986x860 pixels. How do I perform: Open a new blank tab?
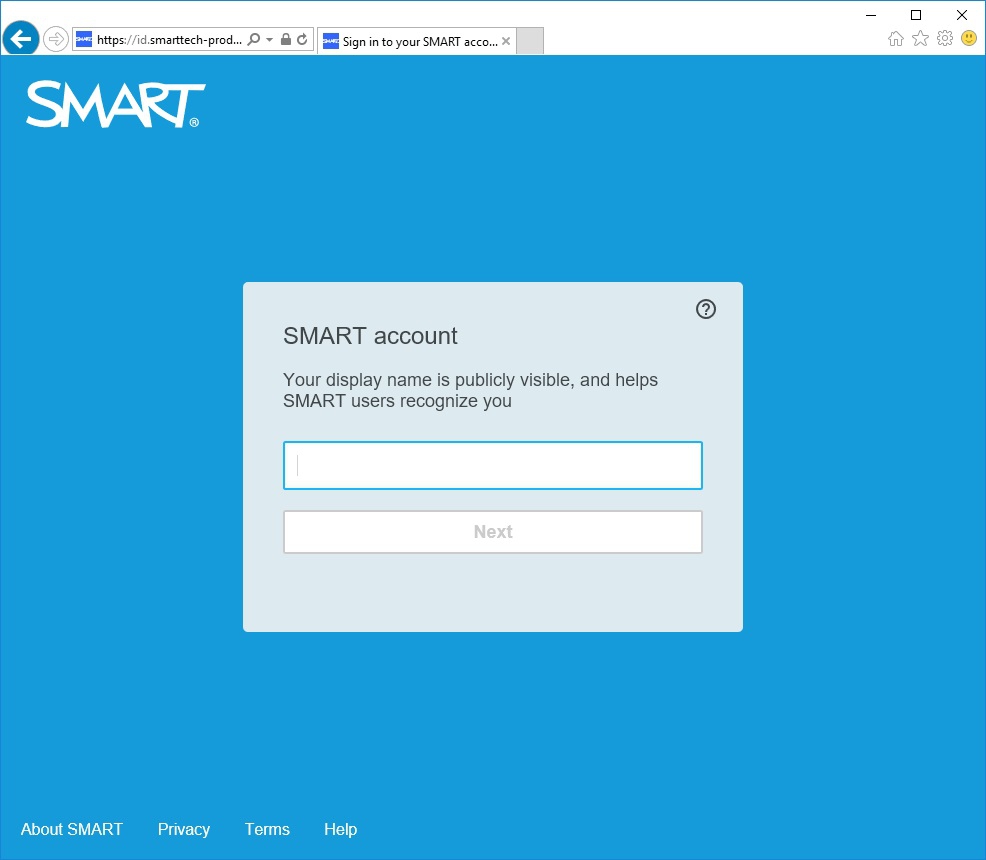pyautogui.click(x=530, y=41)
